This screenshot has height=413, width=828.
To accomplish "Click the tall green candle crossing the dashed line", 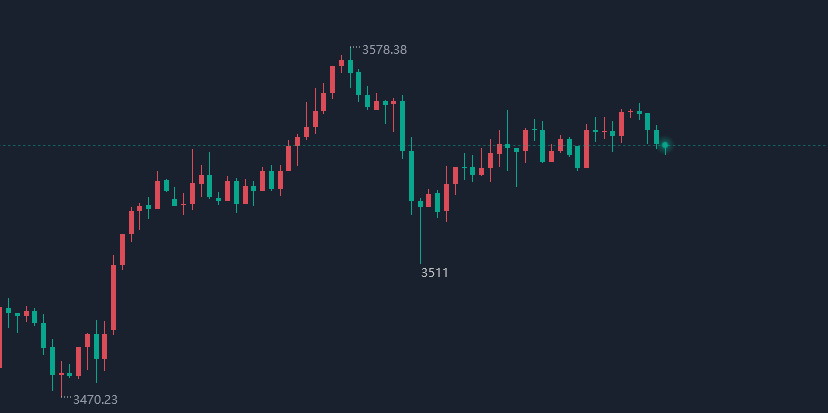I will pyautogui.click(x=402, y=125).
